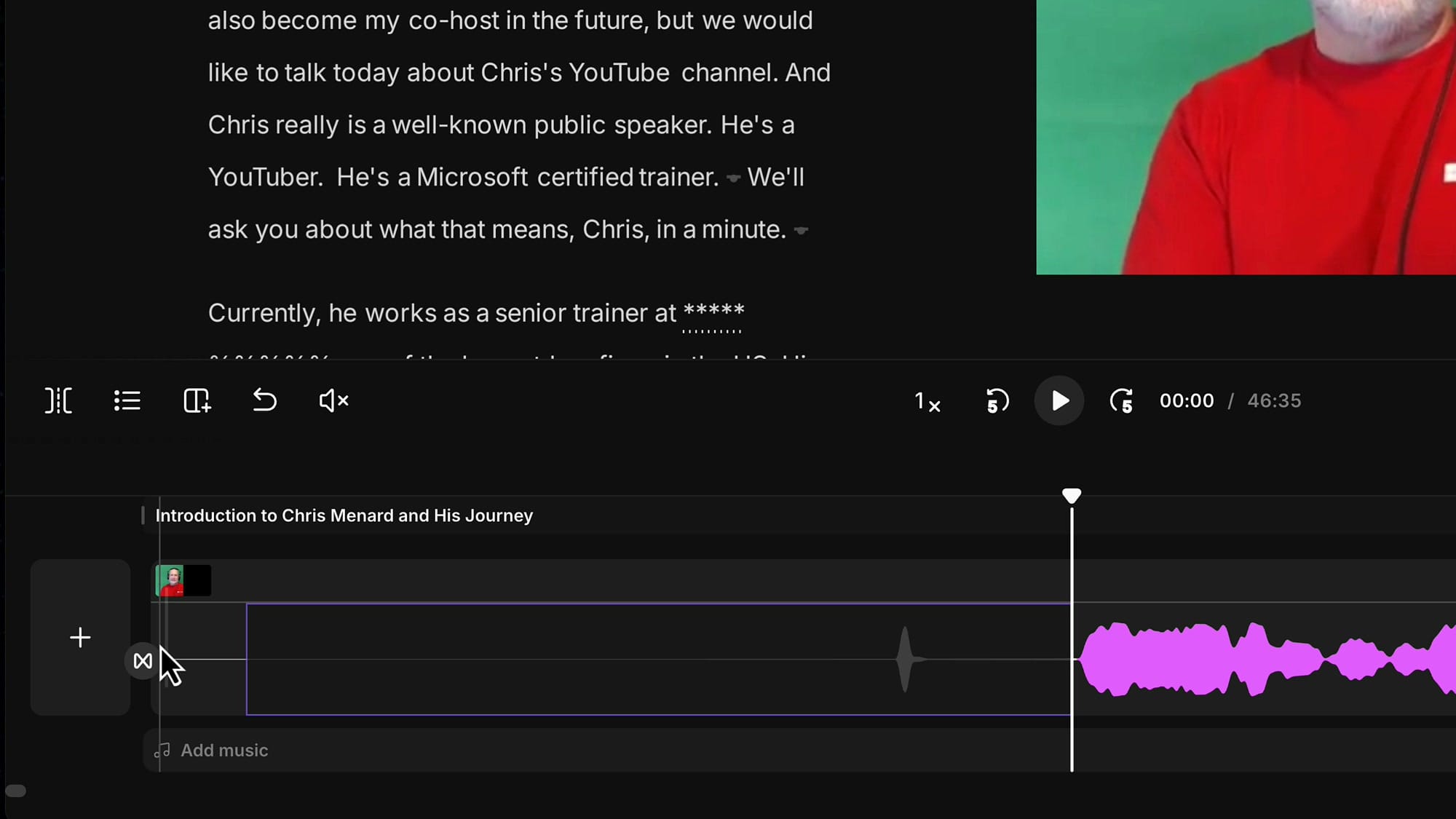The image size is (1456, 819).
Task: Toggle playback of the recording
Action: pos(1059,401)
